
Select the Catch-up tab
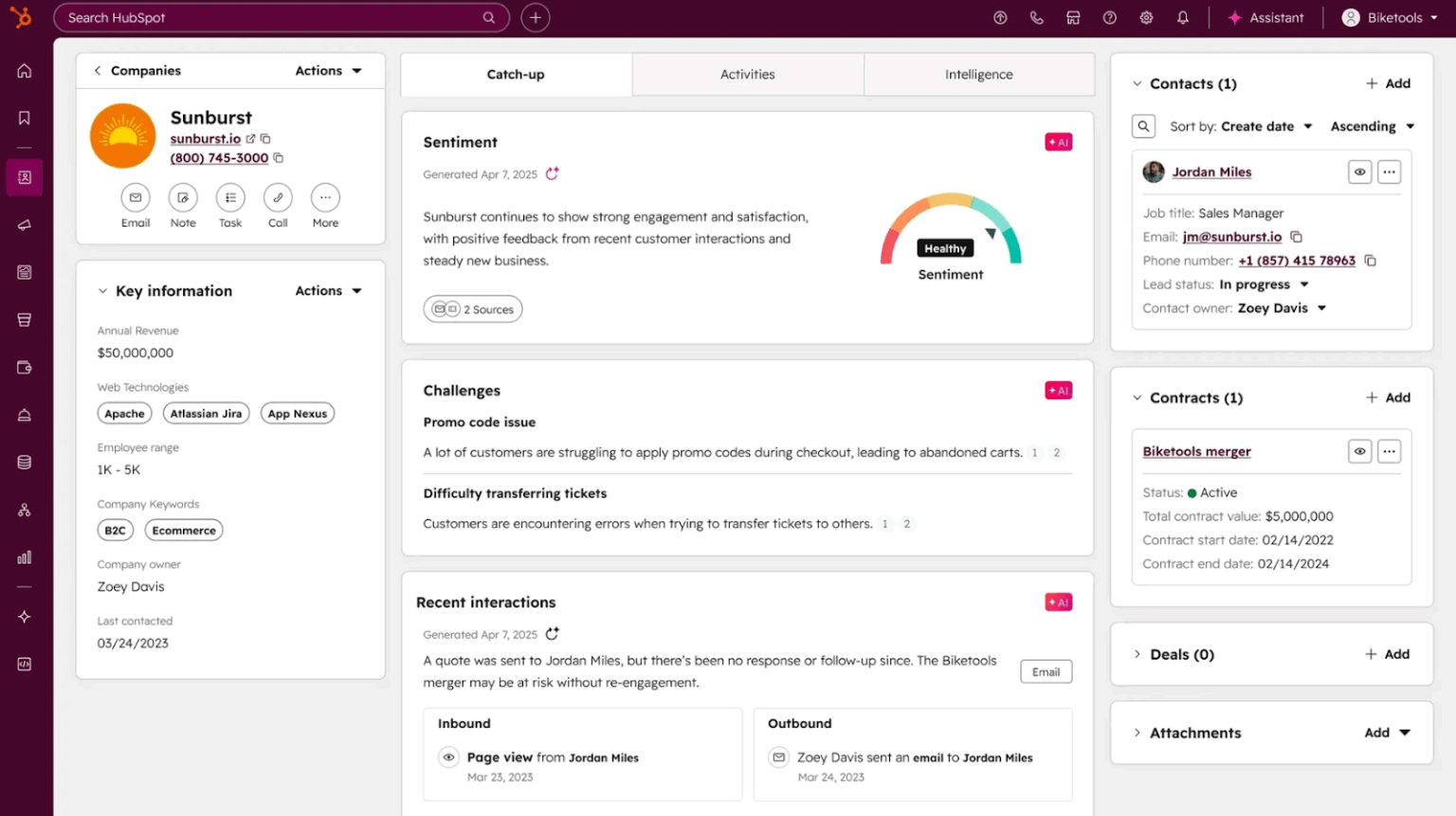pyautogui.click(x=516, y=74)
